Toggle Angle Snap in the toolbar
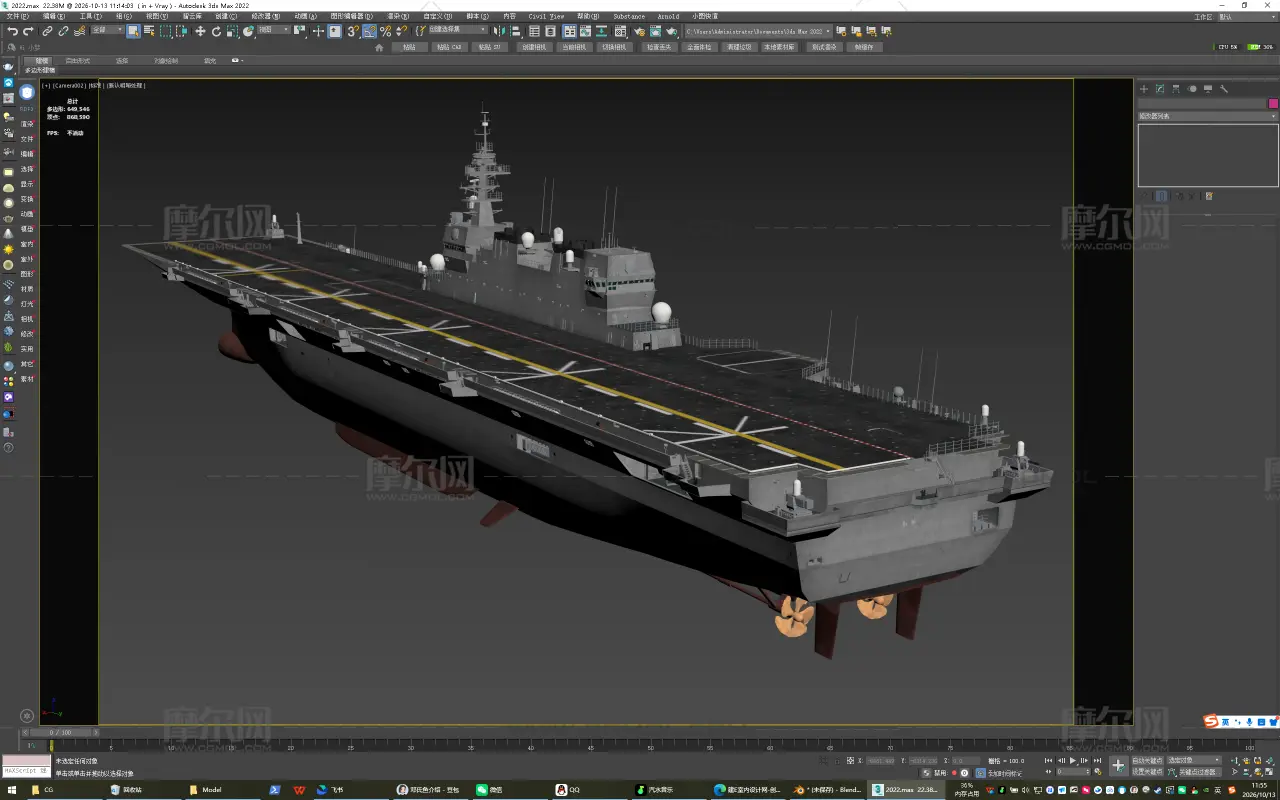 coord(369,31)
